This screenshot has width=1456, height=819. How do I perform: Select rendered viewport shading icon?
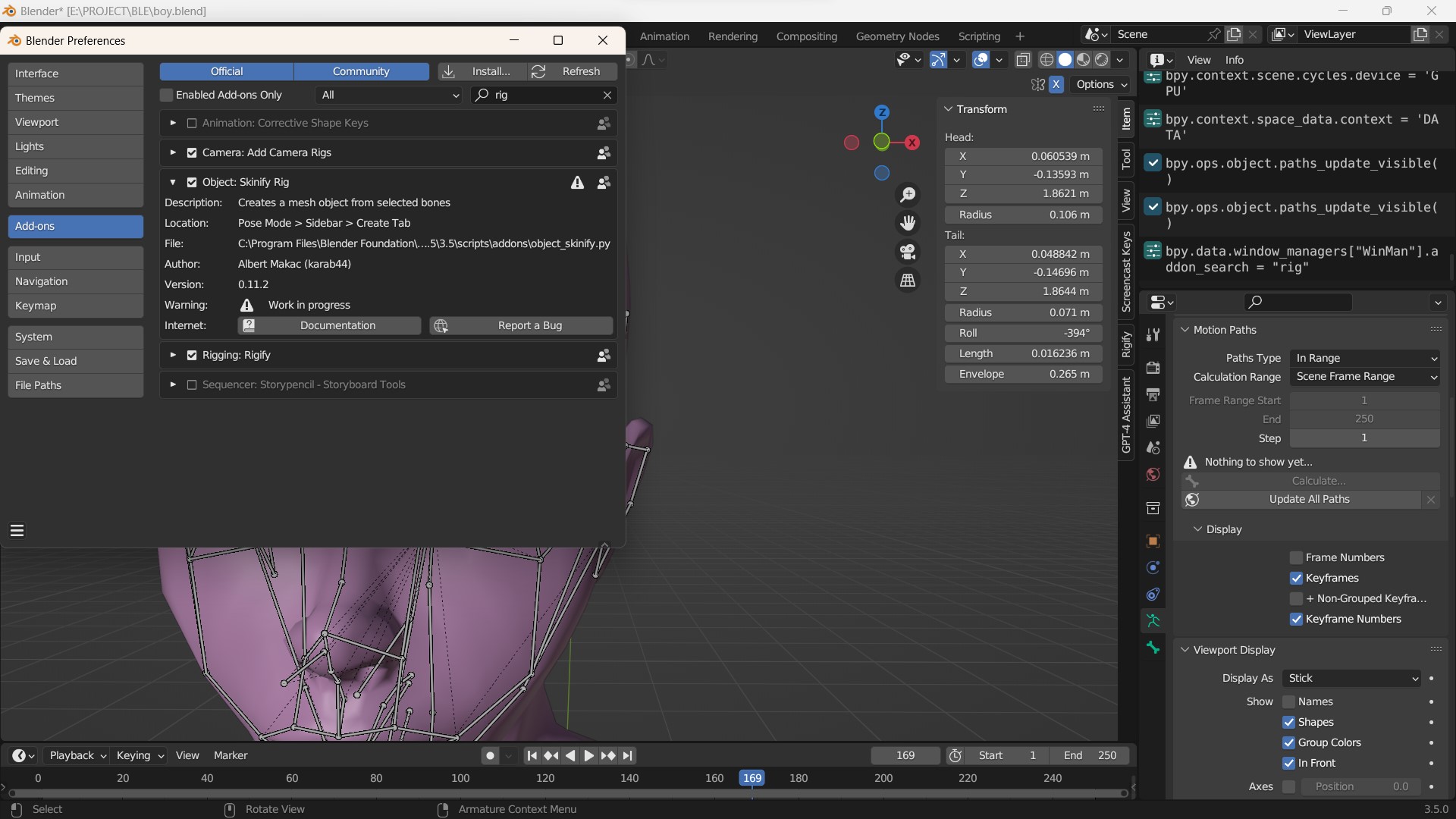click(x=1102, y=60)
